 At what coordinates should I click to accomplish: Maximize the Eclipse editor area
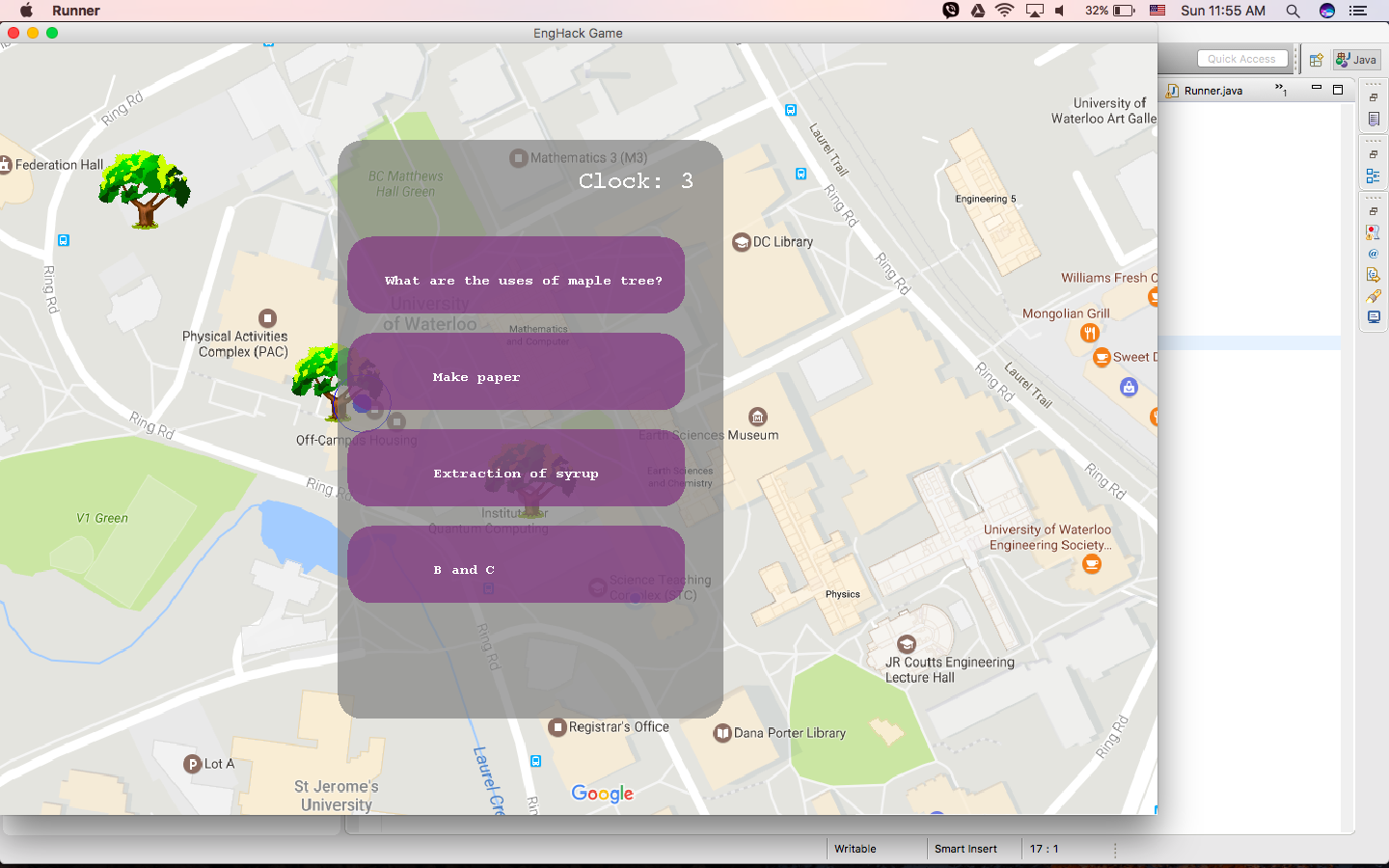click(x=1338, y=90)
